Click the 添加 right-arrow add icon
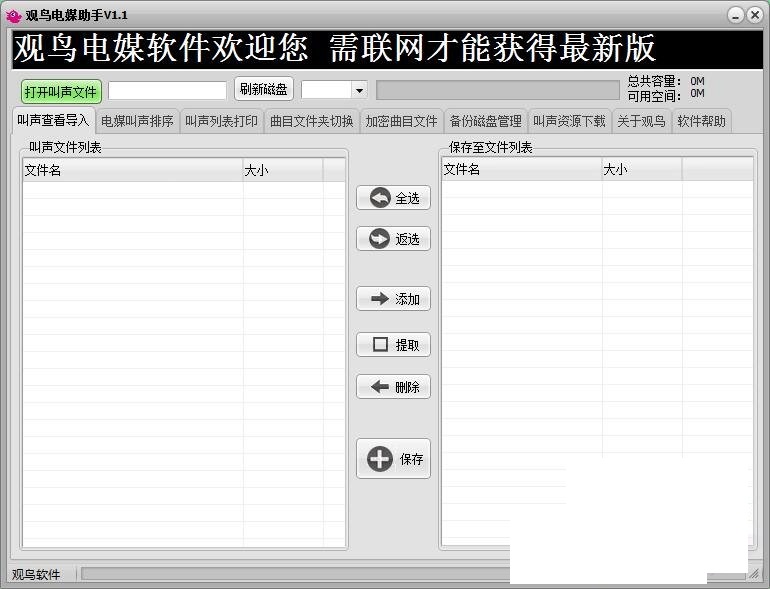The width and height of the screenshot is (770, 589). 380,299
